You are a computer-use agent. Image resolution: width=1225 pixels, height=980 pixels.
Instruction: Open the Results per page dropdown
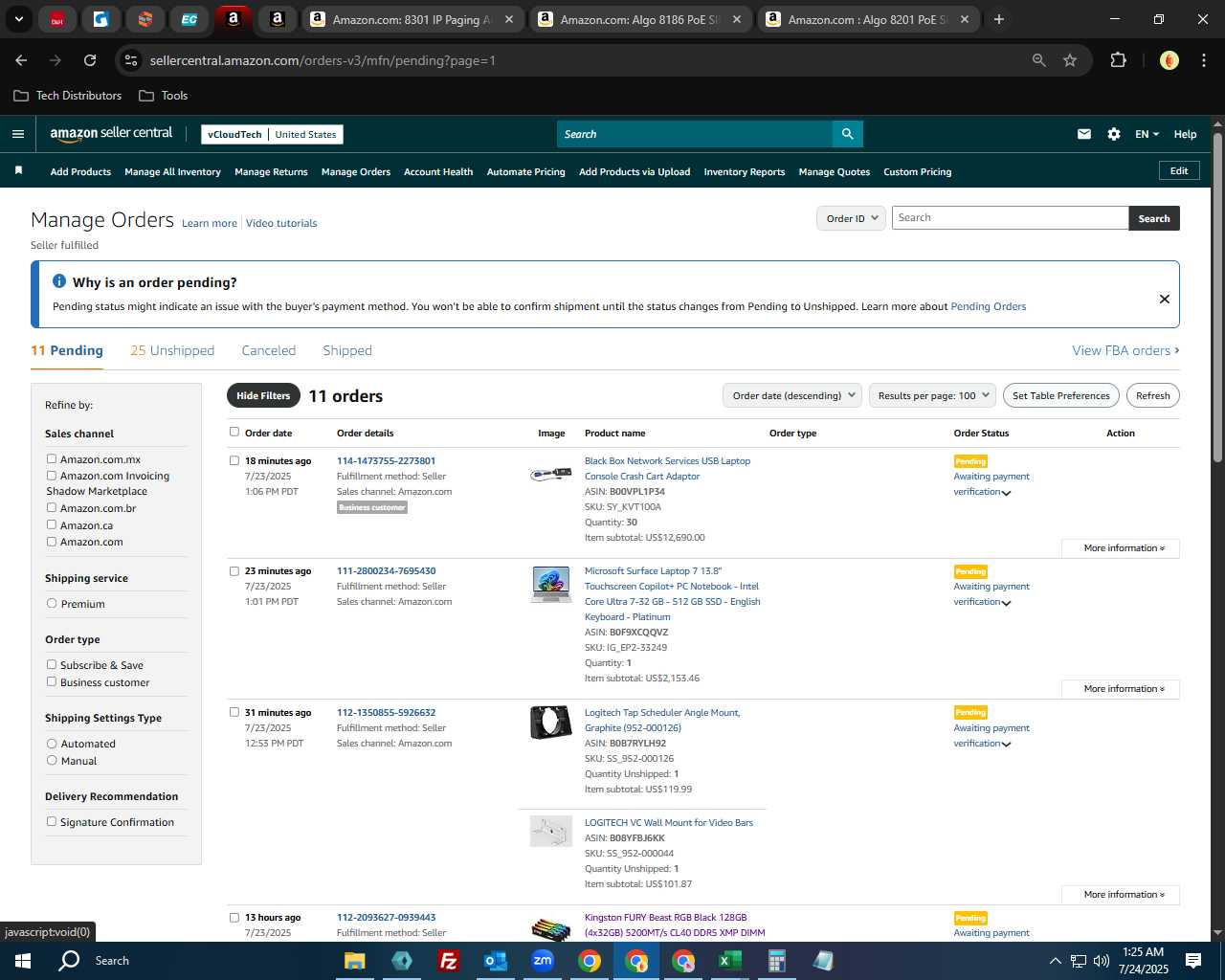click(x=933, y=395)
